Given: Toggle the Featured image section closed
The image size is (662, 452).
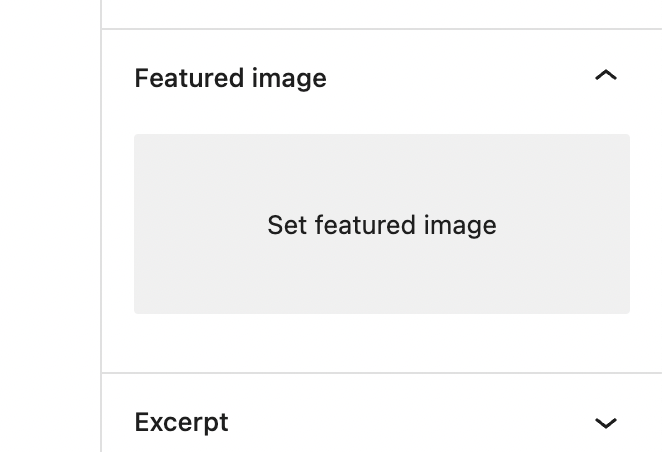Looking at the screenshot, I should [x=605, y=76].
